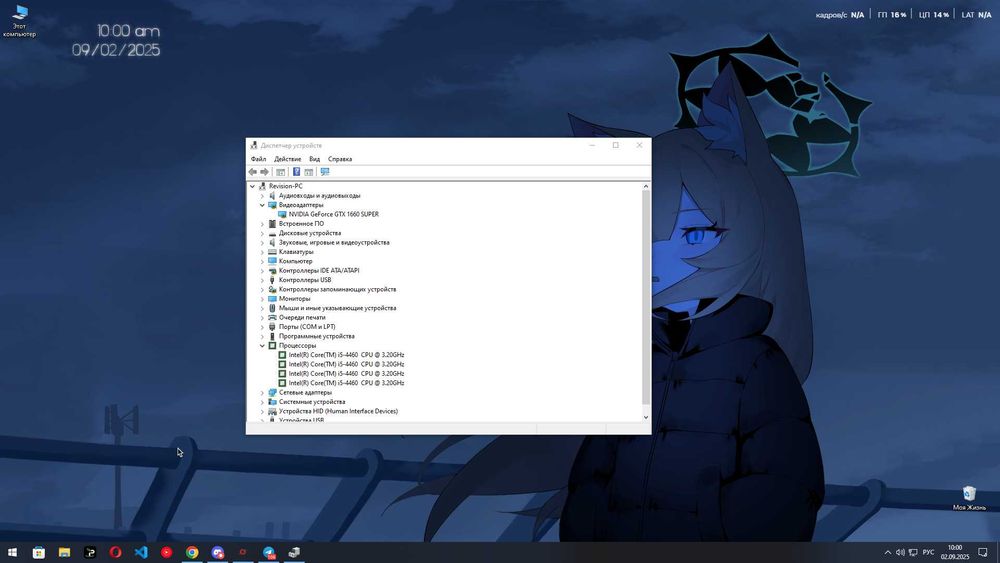
Task: Click the network tray icon
Action: click(913, 552)
